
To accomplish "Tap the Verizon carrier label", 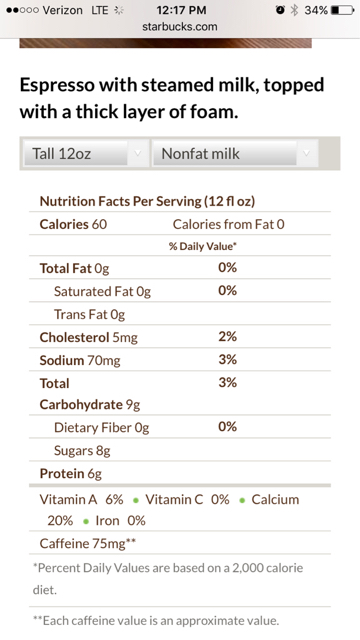I will coord(62,10).
